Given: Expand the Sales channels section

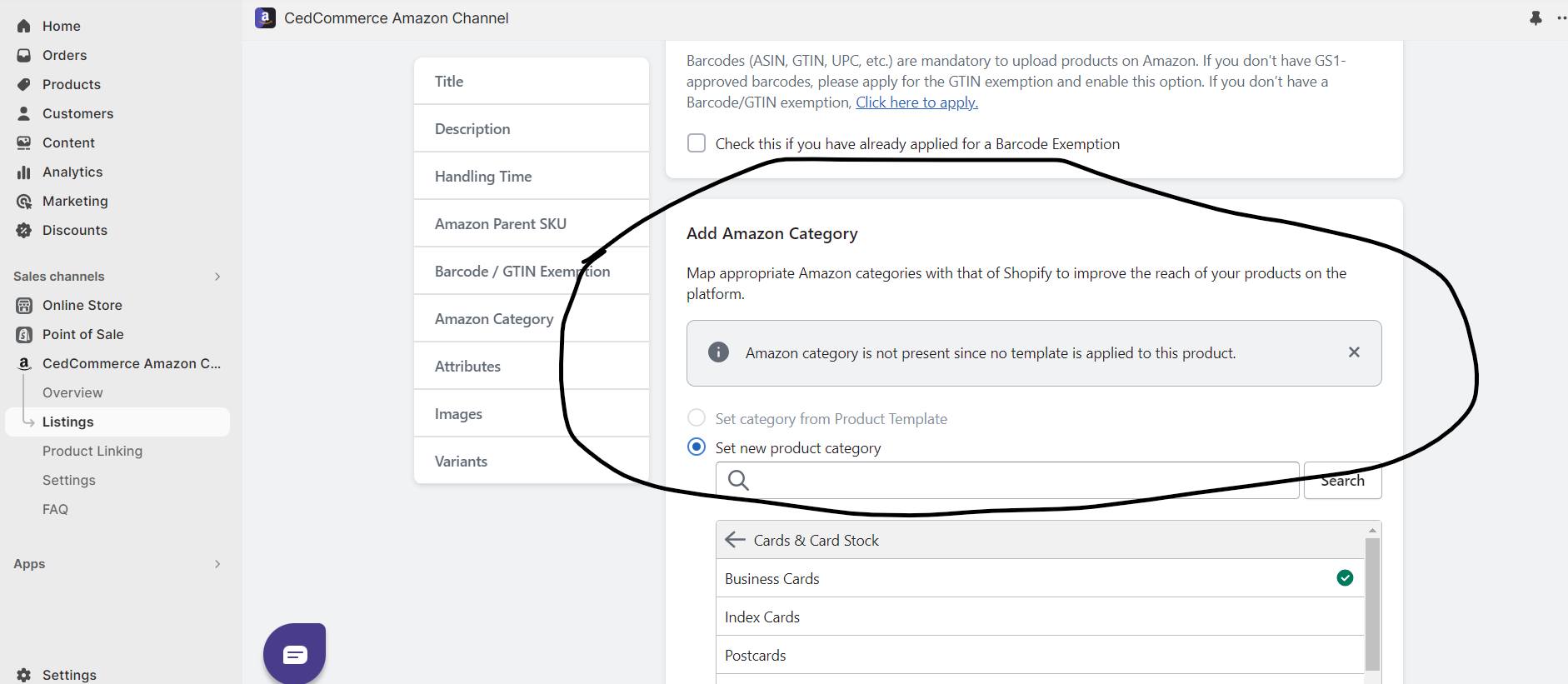Looking at the screenshot, I should 217,276.
